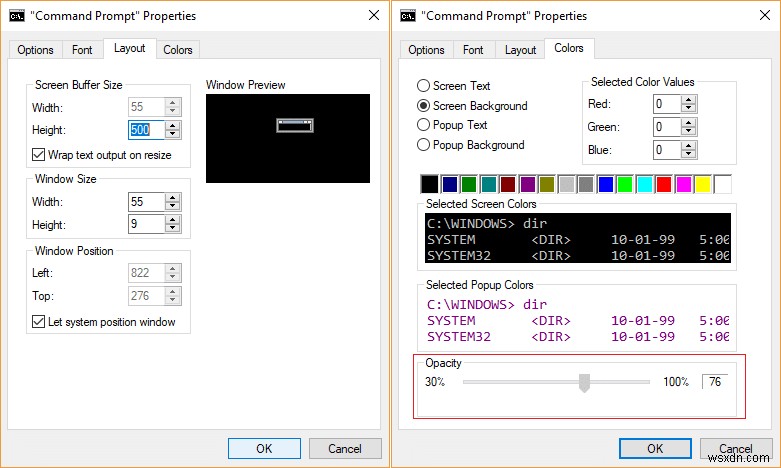
Task: Choose the Popup Background radio option
Action: click(x=424, y=145)
